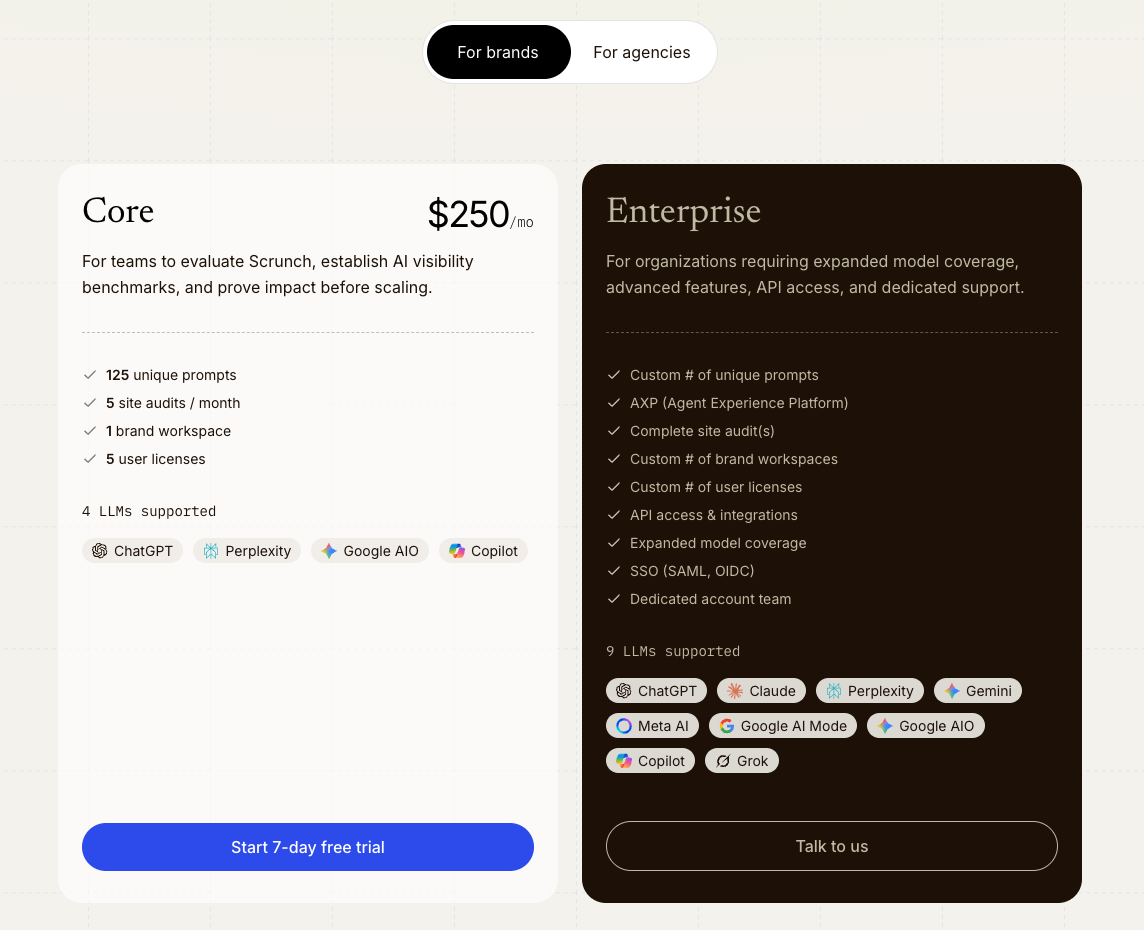This screenshot has width=1144, height=930.
Task: Click the ChatGPT icon in Core plan
Action: (100, 551)
